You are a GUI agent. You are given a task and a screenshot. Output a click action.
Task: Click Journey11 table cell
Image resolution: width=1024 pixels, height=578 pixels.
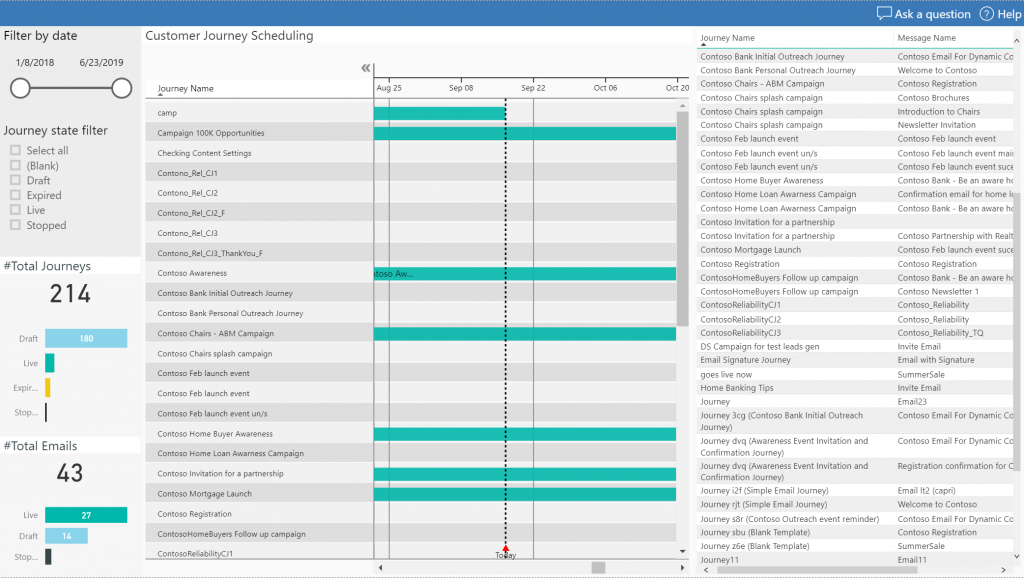coord(720,560)
